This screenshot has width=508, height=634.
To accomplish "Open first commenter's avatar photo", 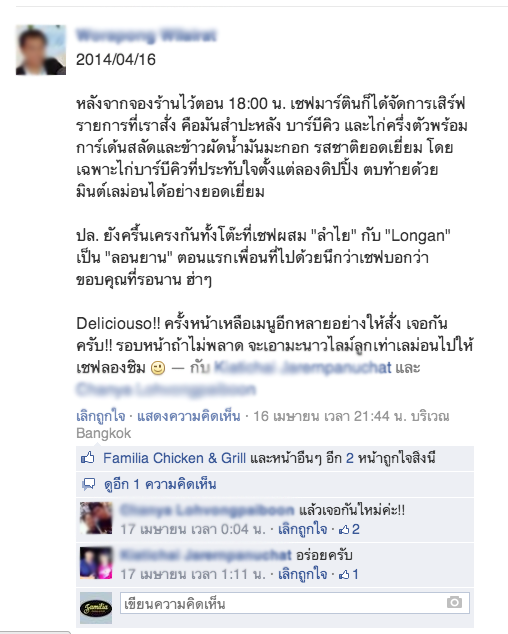I will [96, 518].
